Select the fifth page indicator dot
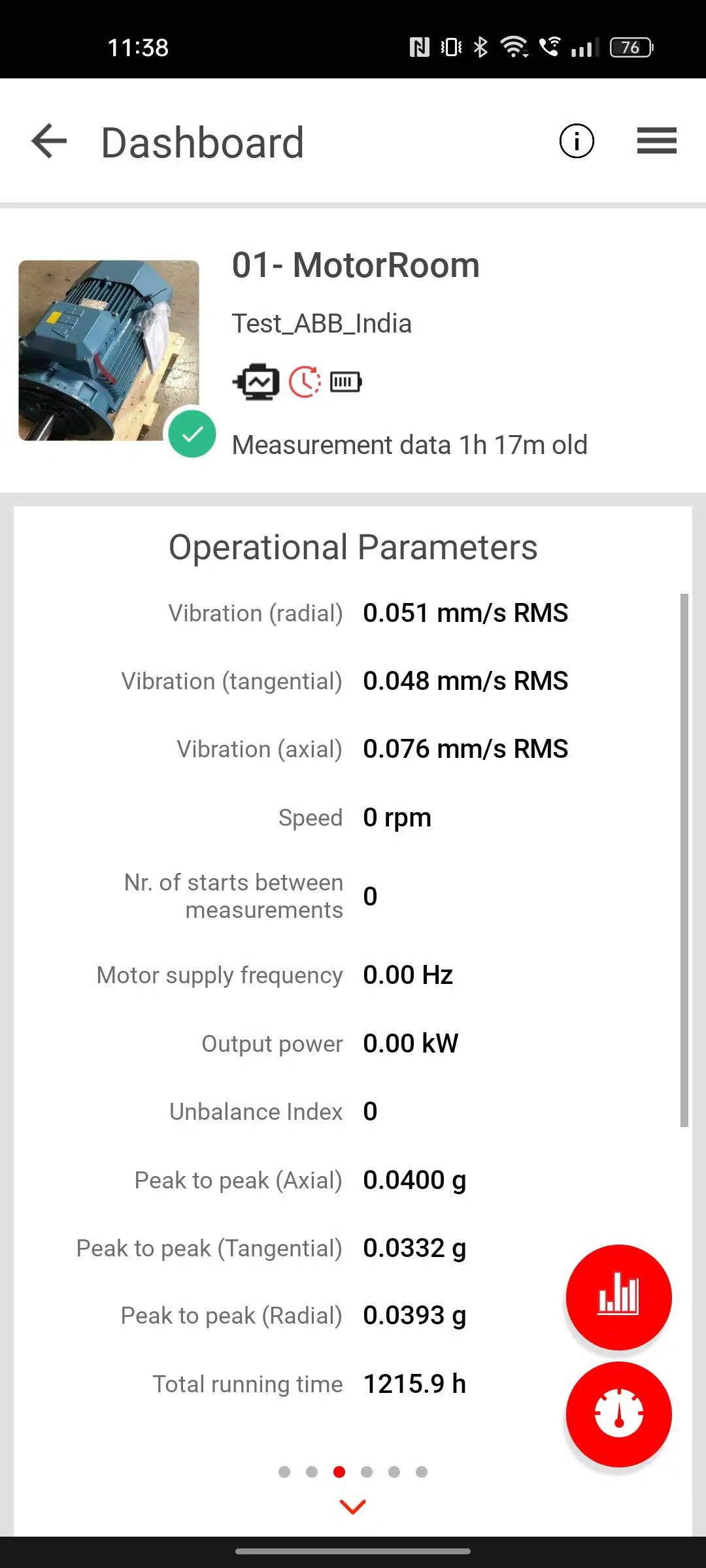The width and height of the screenshot is (706, 1568). [394, 1472]
